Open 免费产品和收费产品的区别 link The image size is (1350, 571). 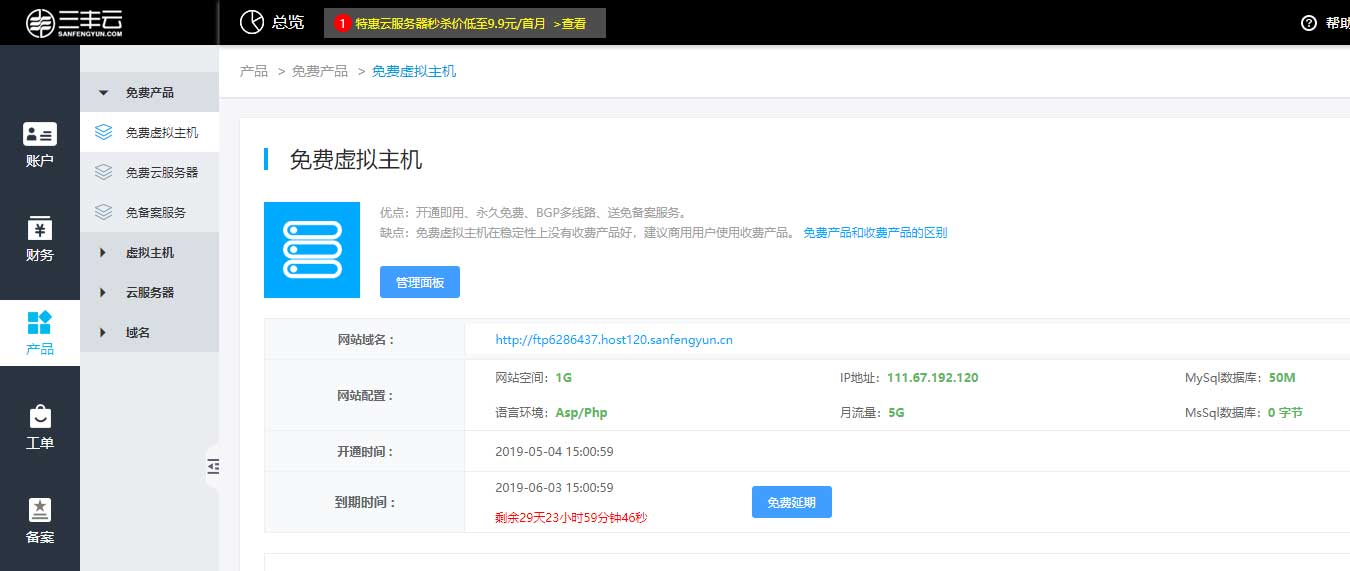click(875, 232)
